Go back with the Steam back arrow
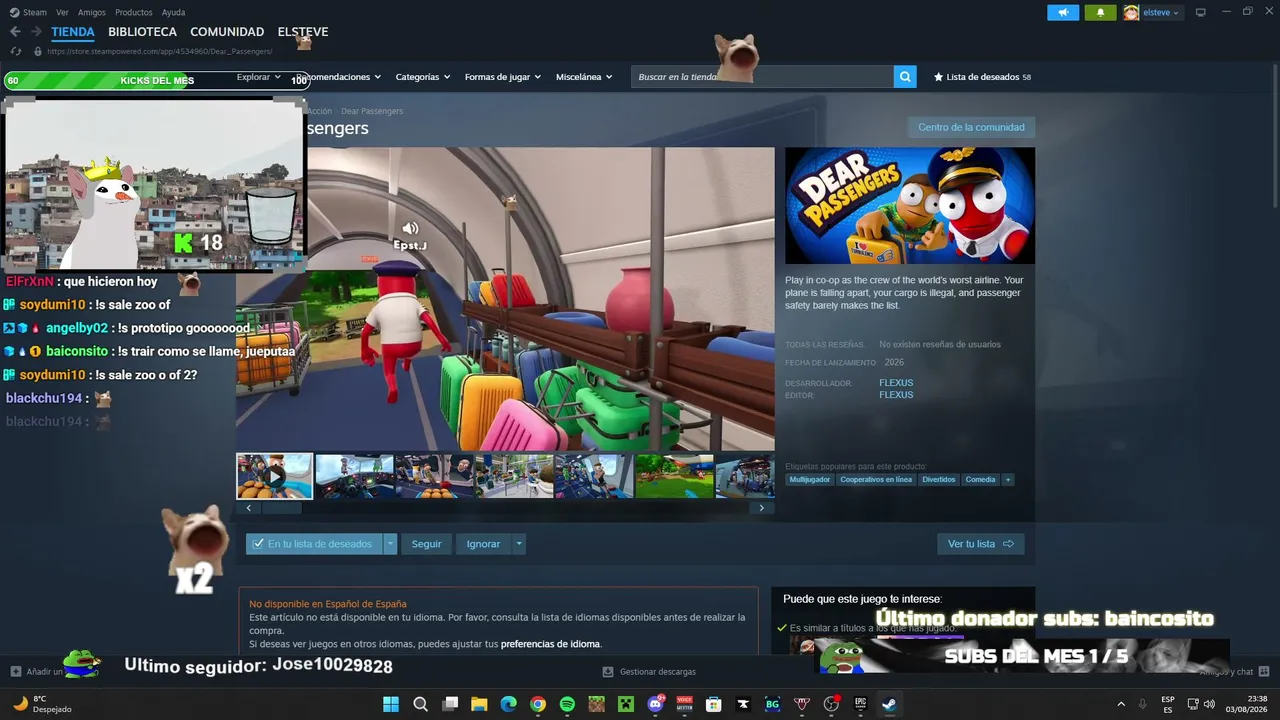Image resolution: width=1280 pixels, height=720 pixels. coord(15,32)
